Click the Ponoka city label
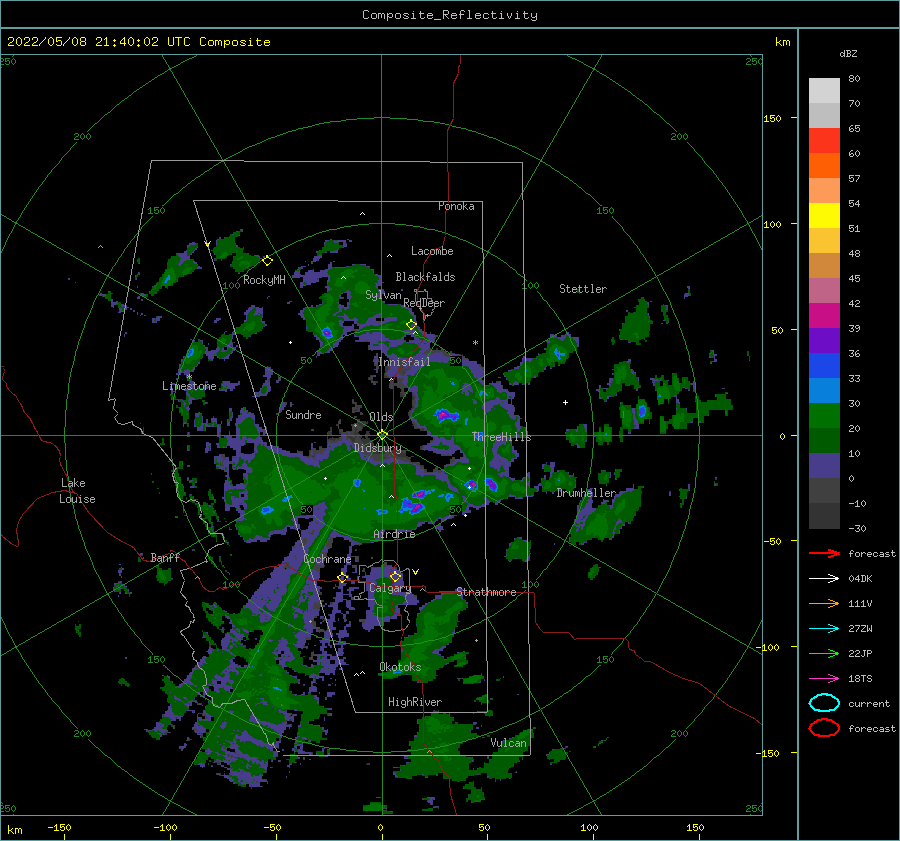 coord(456,206)
